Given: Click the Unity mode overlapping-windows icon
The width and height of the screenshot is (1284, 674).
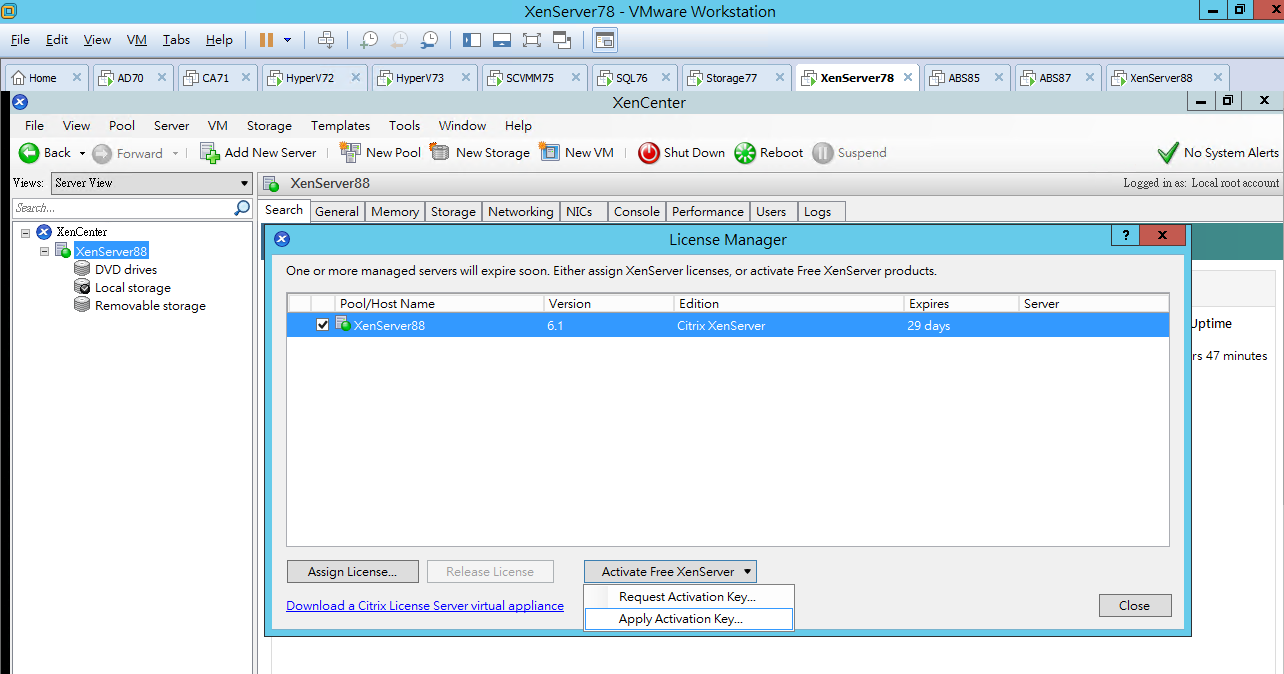Looking at the screenshot, I should (562, 40).
